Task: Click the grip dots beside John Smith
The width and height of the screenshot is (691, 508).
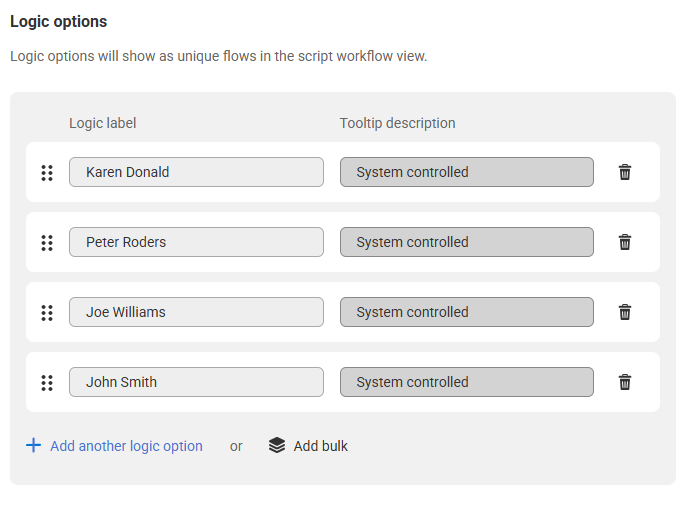Action: click(47, 383)
